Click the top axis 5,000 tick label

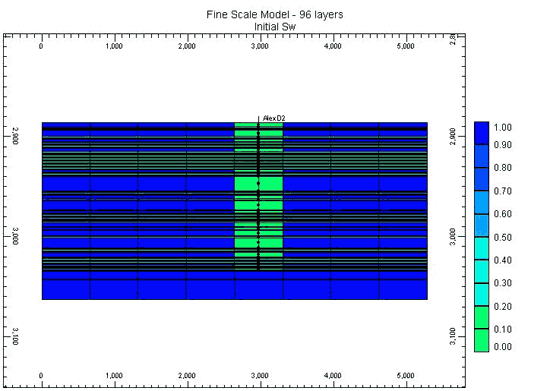tap(405, 46)
